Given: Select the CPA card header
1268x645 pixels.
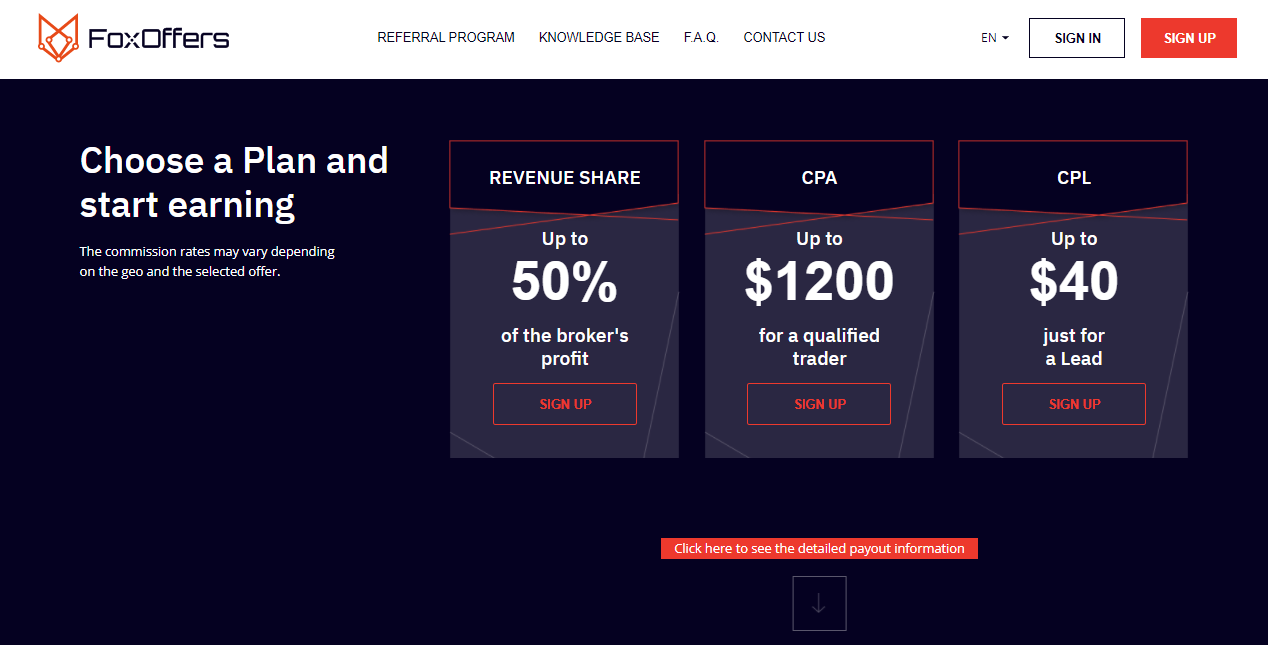Looking at the screenshot, I should click(x=819, y=178).
